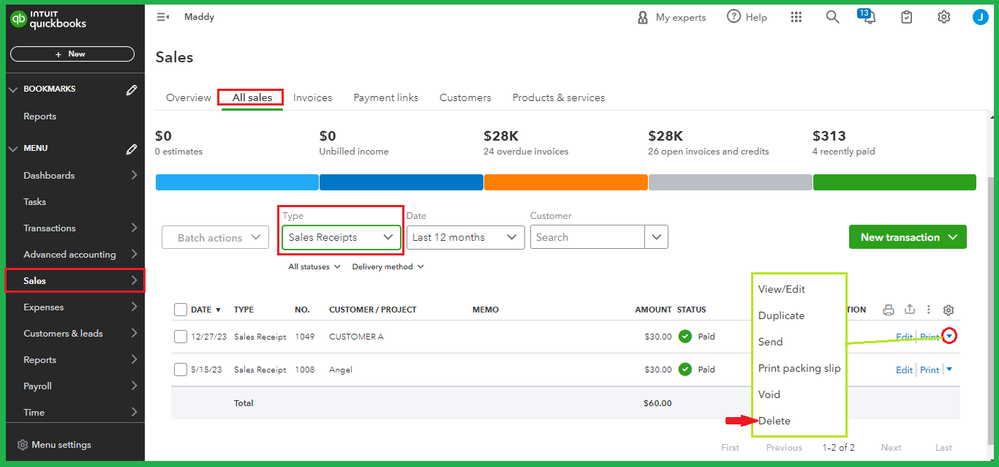Click the table print icon

[889, 310]
